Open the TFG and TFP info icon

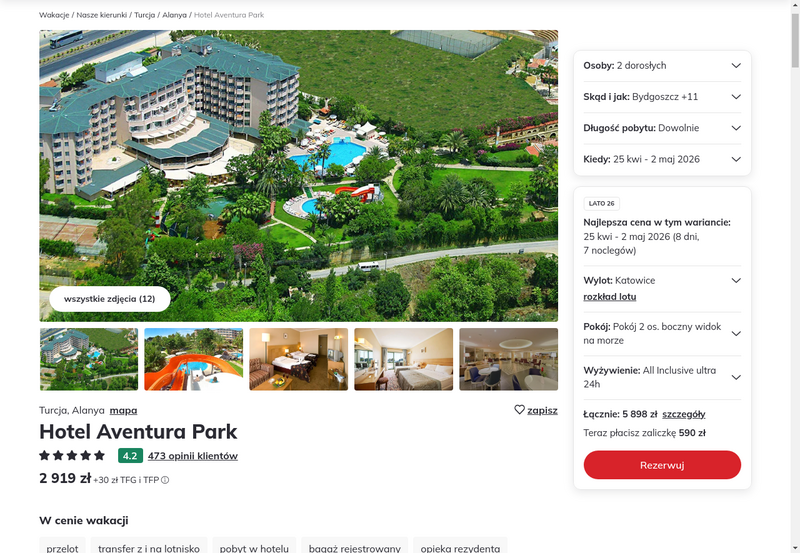(x=165, y=480)
